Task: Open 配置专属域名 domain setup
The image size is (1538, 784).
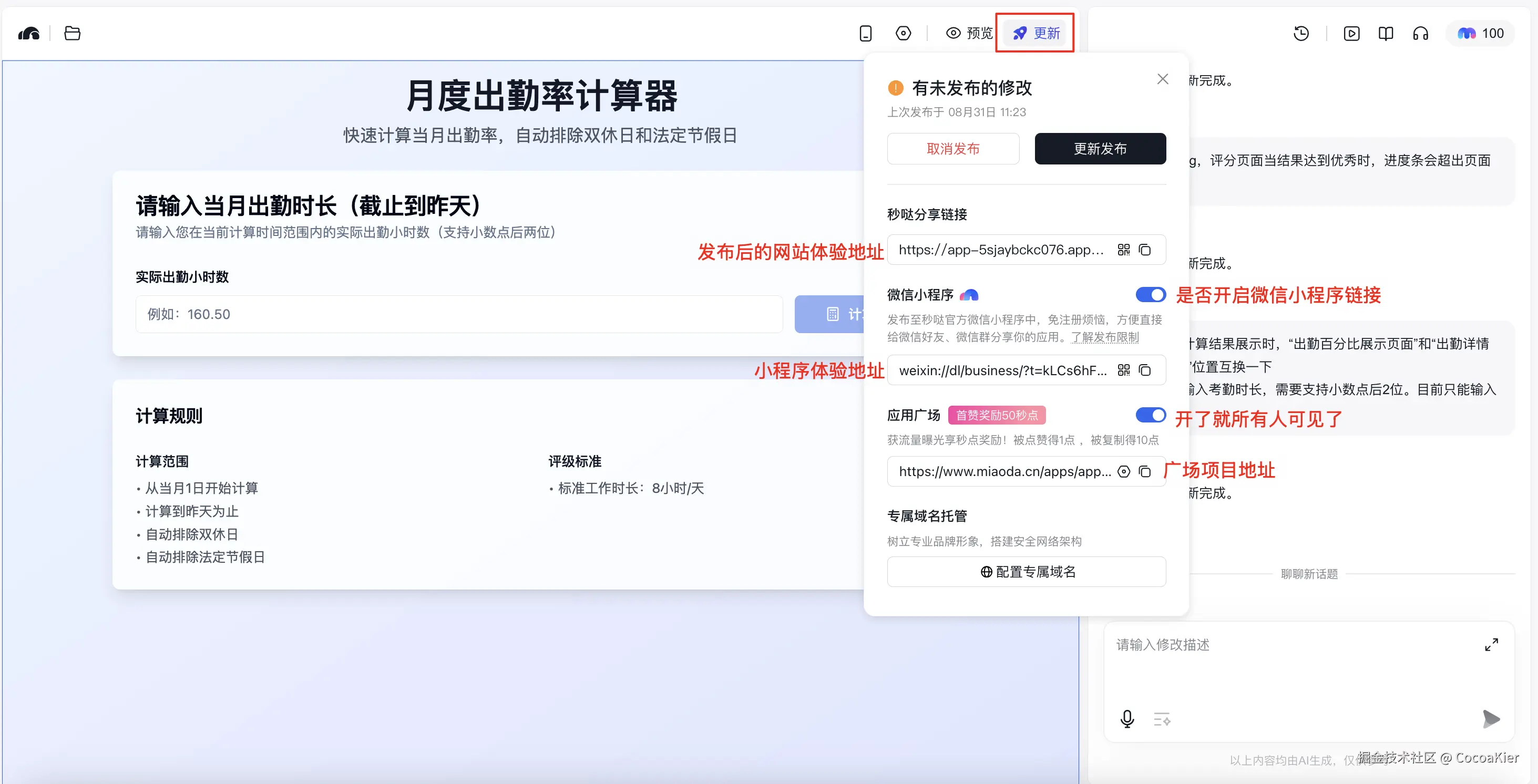Action: [1027, 572]
